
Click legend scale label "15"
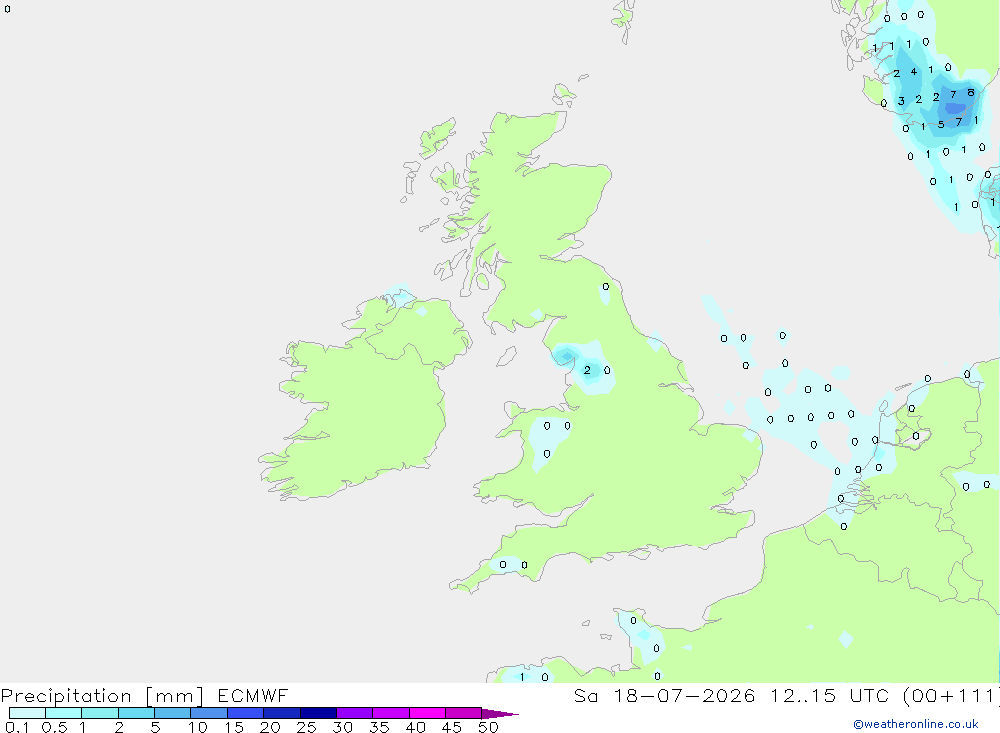234,727
